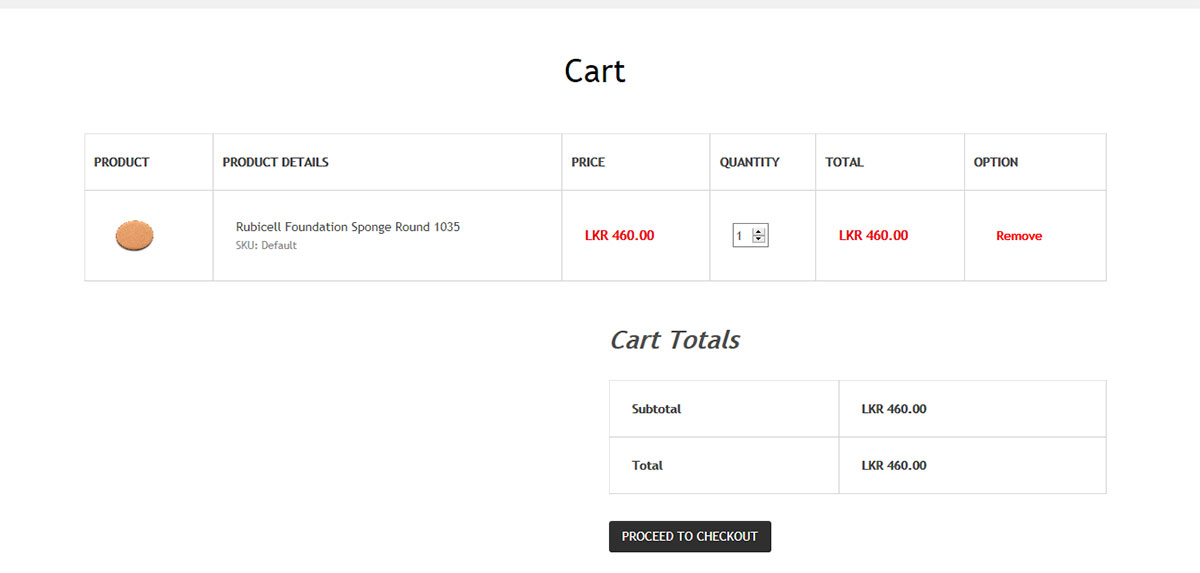Click the Price column header

(x=588, y=162)
